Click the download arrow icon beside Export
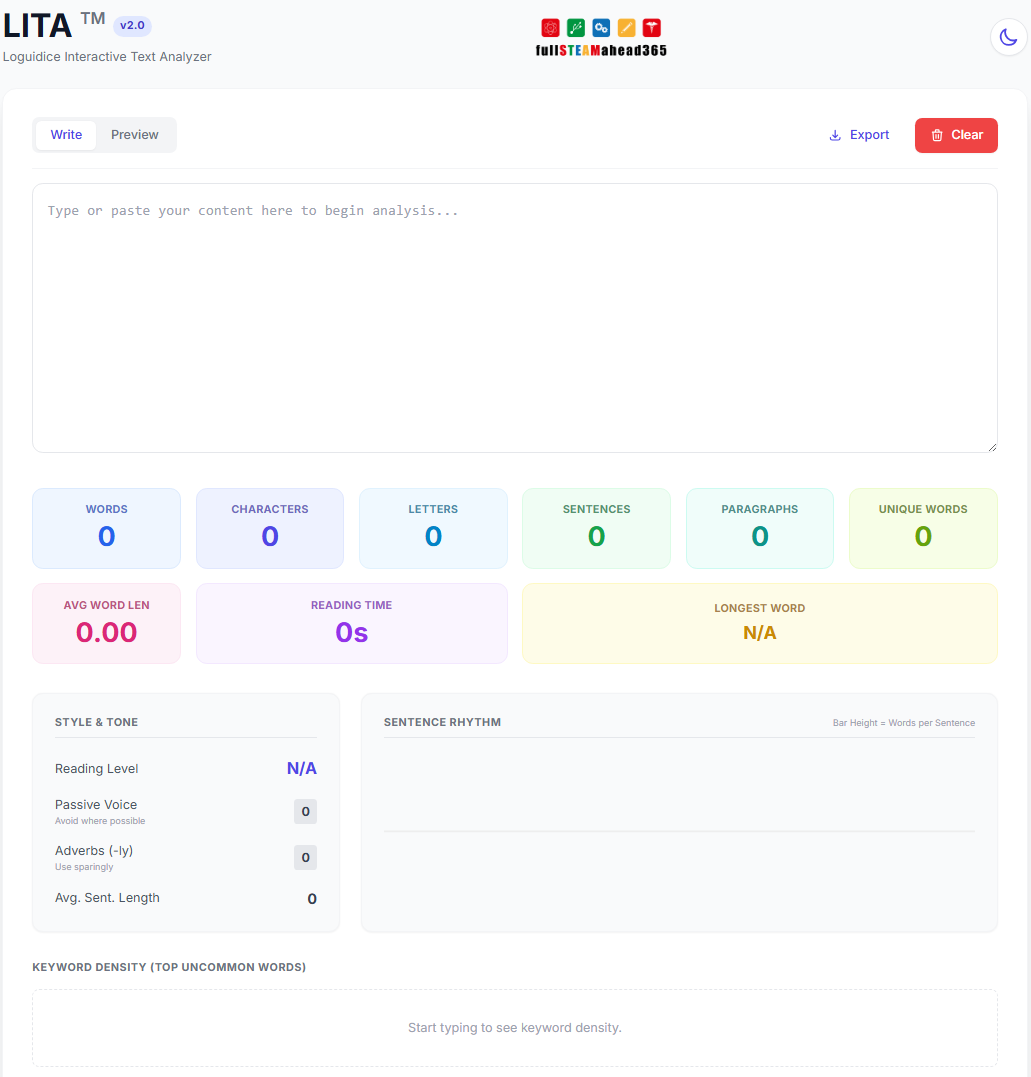This screenshot has height=1077, width=1031. [x=835, y=135]
